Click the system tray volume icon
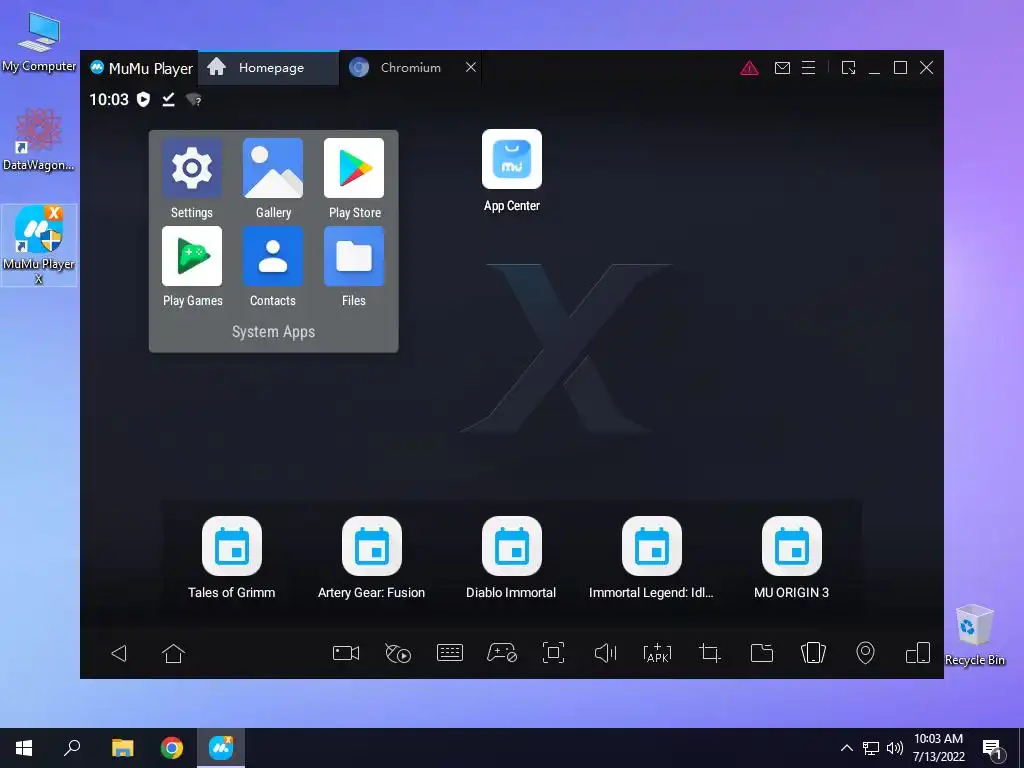Viewport: 1024px width, 768px height. (895, 748)
